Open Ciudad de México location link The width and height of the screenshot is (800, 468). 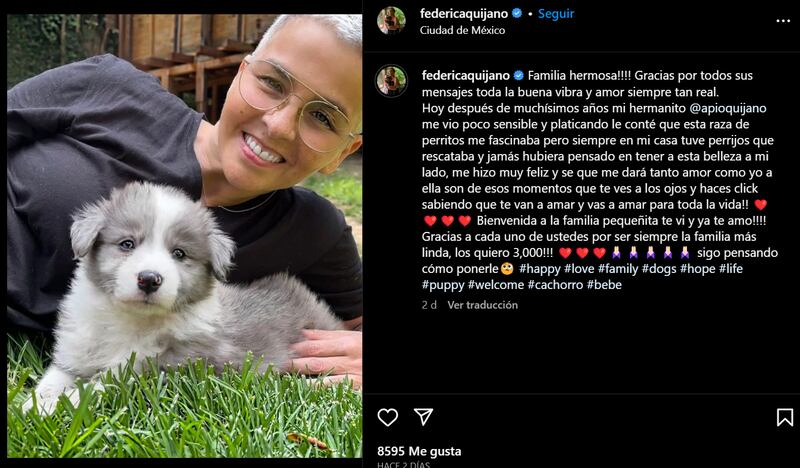[x=462, y=30]
